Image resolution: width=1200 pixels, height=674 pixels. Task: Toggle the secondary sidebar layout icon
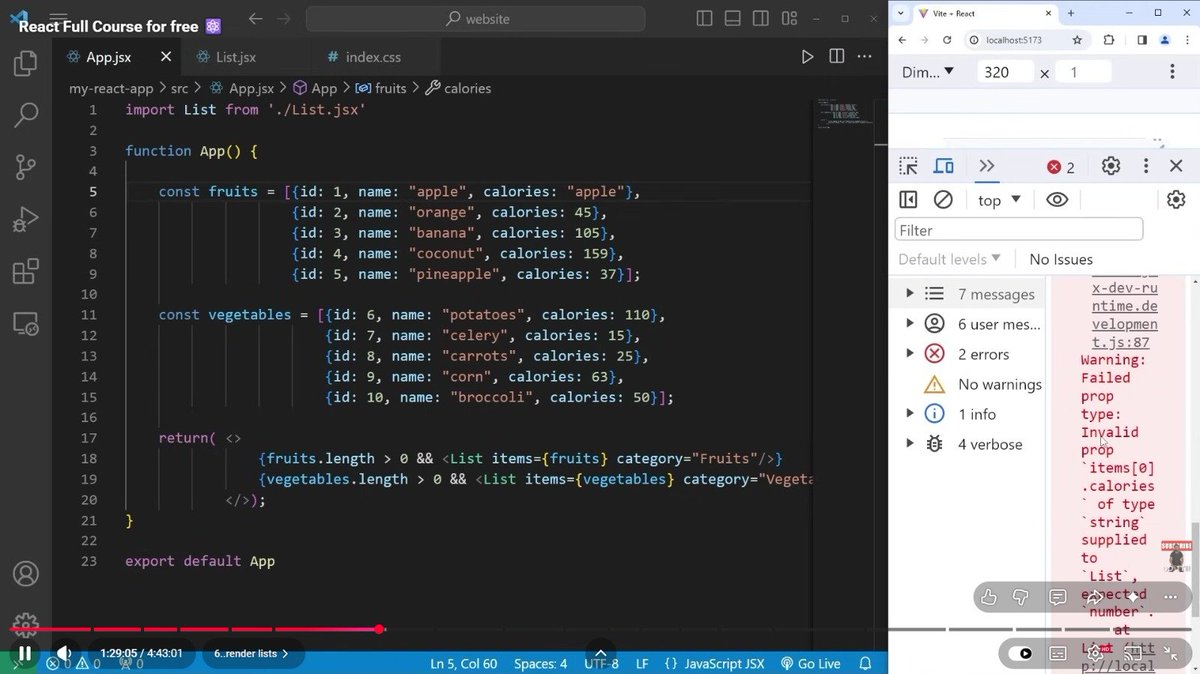tap(761, 18)
